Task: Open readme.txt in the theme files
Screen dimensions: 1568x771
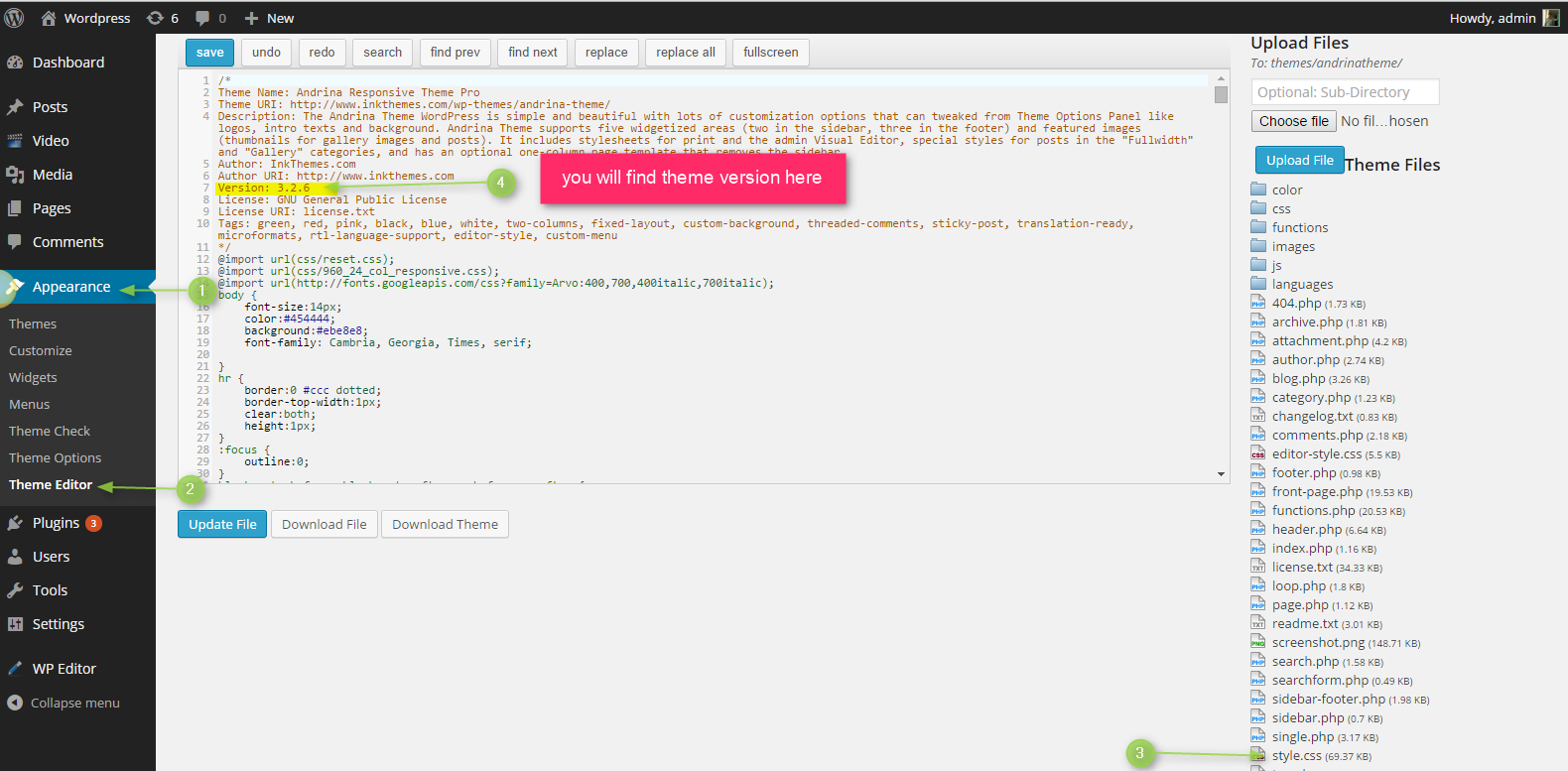Action: [1305, 623]
